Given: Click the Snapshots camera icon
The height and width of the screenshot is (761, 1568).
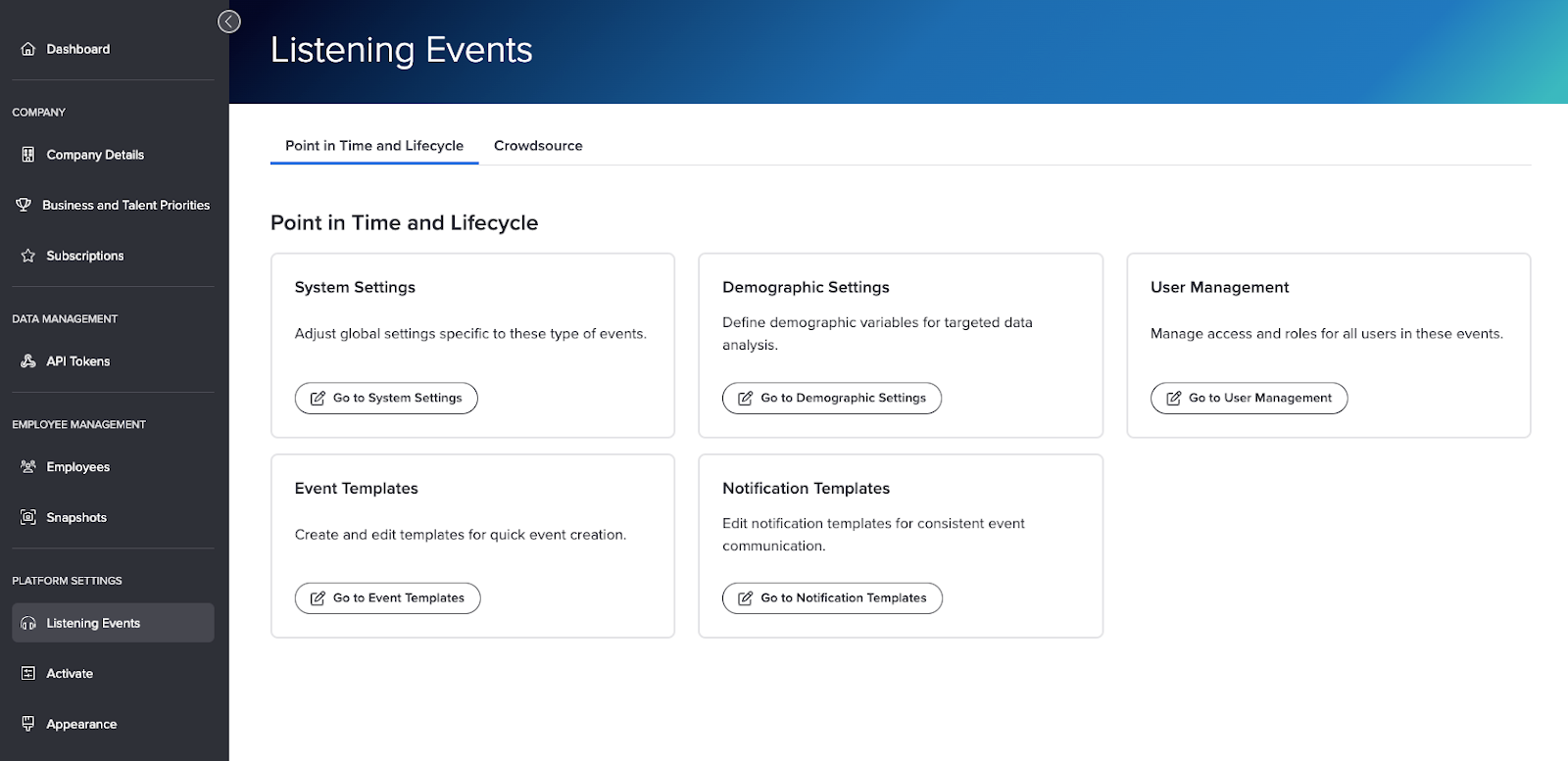Looking at the screenshot, I should [x=27, y=517].
